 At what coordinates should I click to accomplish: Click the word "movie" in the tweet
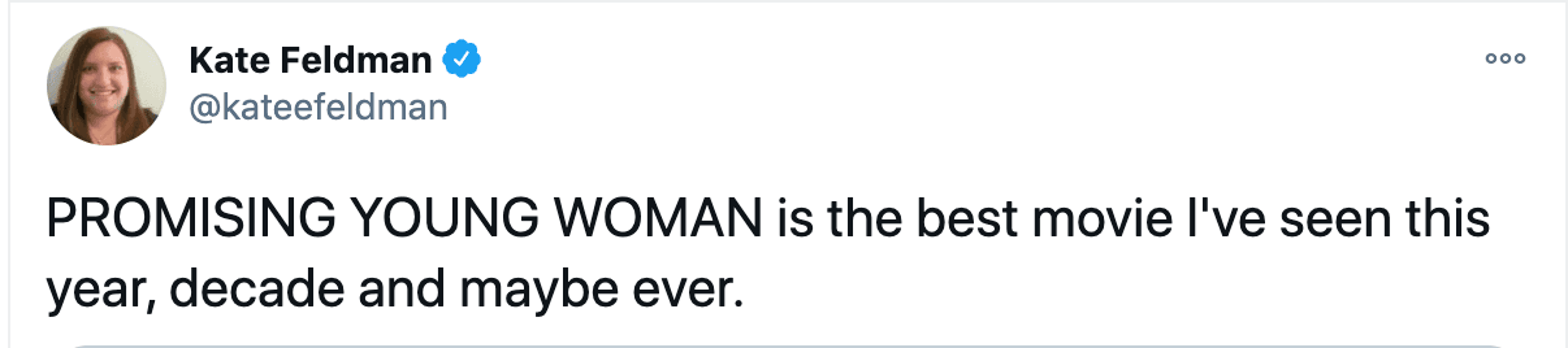pyautogui.click(x=1102, y=218)
